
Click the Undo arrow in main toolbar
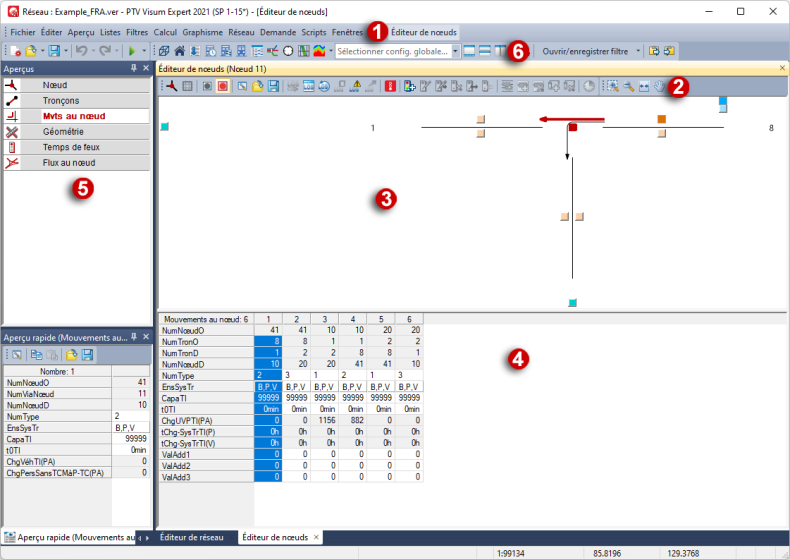click(82, 50)
